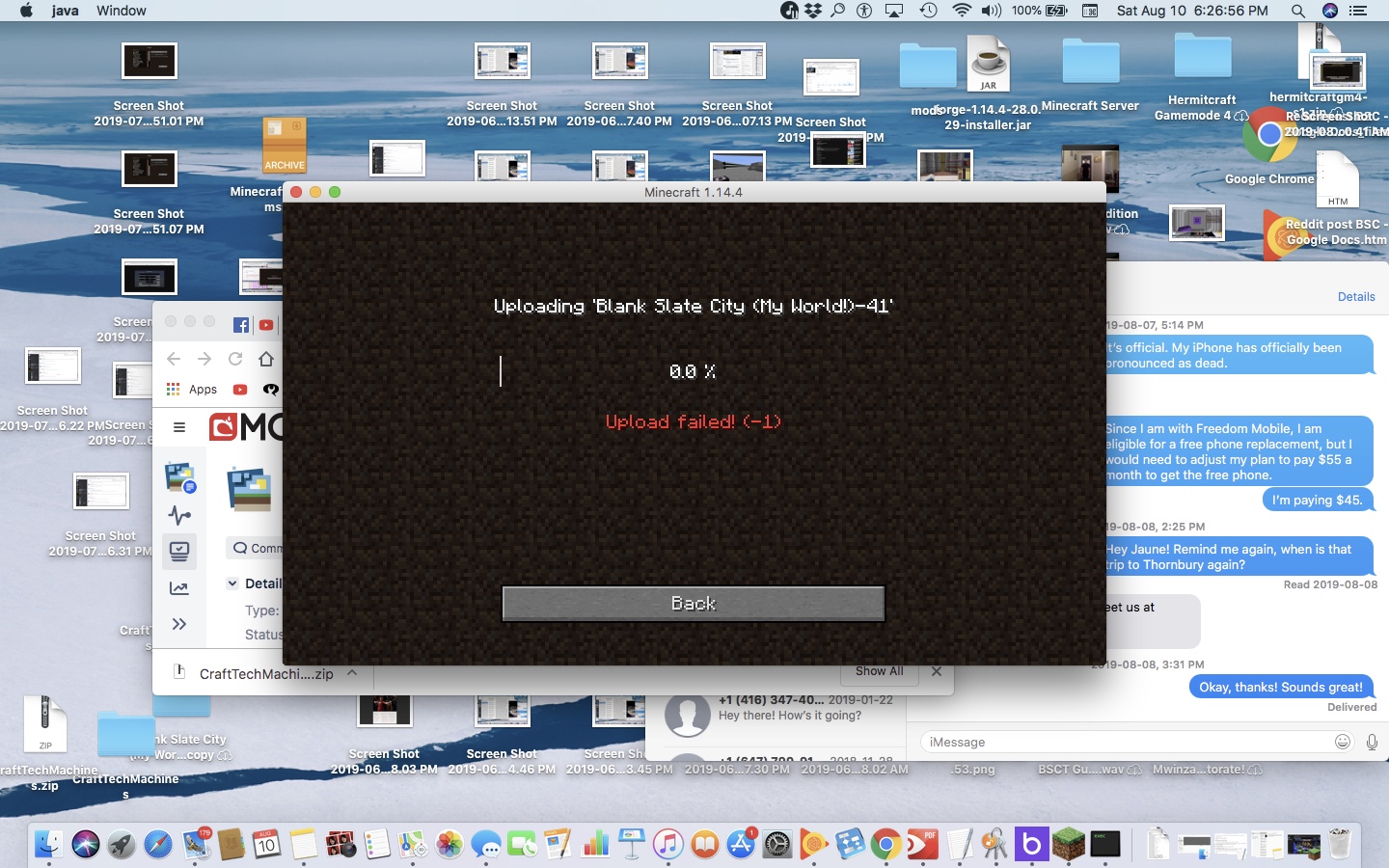Viewport: 1389px width, 868px height.
Task: Open Finder from the dock
Action: [49, 845]
